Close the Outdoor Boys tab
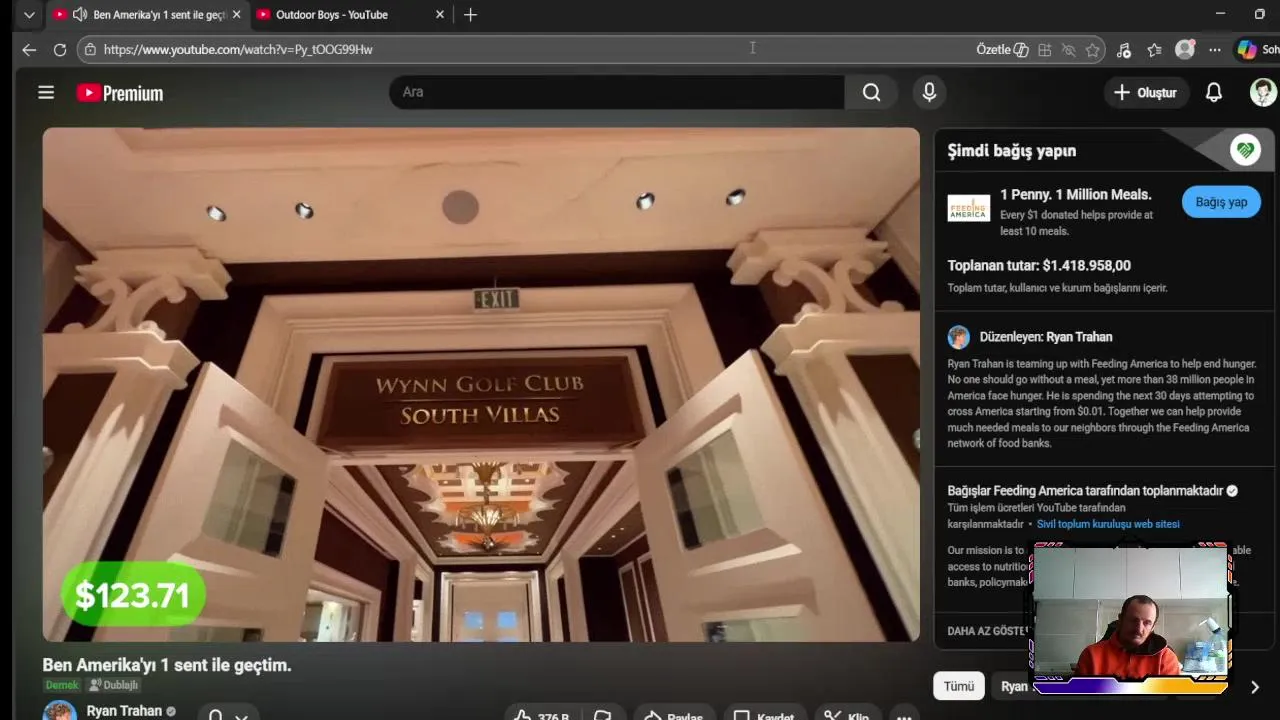1280x720 pixels. 440,15
